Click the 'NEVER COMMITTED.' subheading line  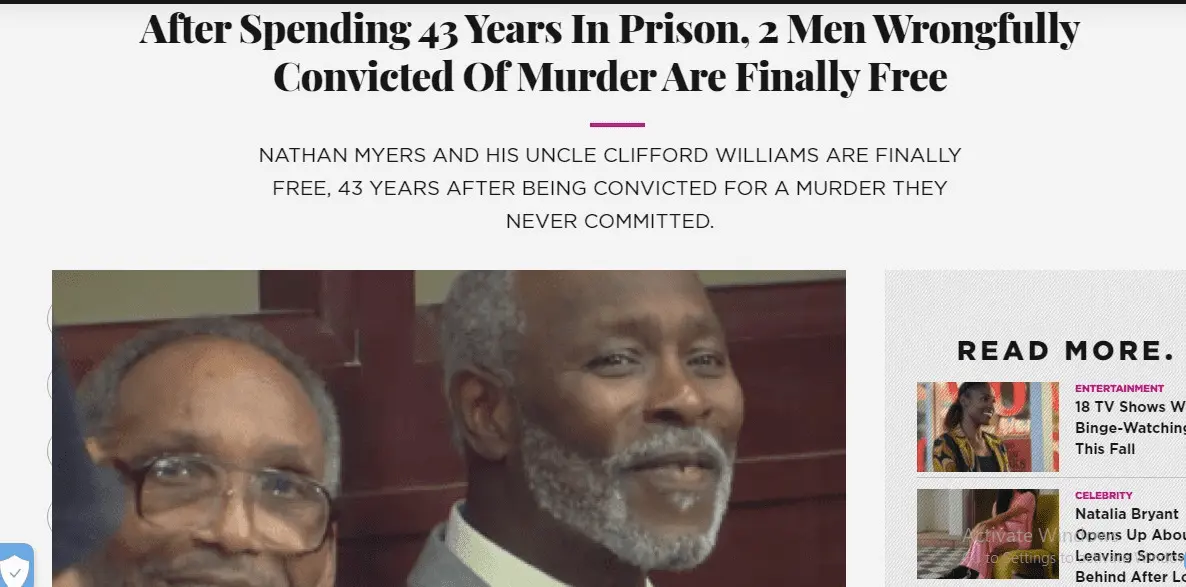click(610, 221)
